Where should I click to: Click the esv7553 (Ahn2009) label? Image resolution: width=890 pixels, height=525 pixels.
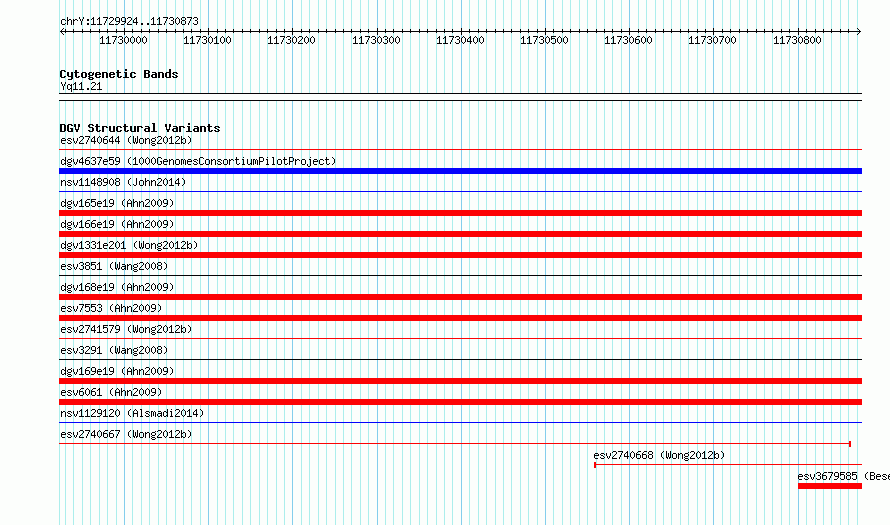[x=111, y=308]
